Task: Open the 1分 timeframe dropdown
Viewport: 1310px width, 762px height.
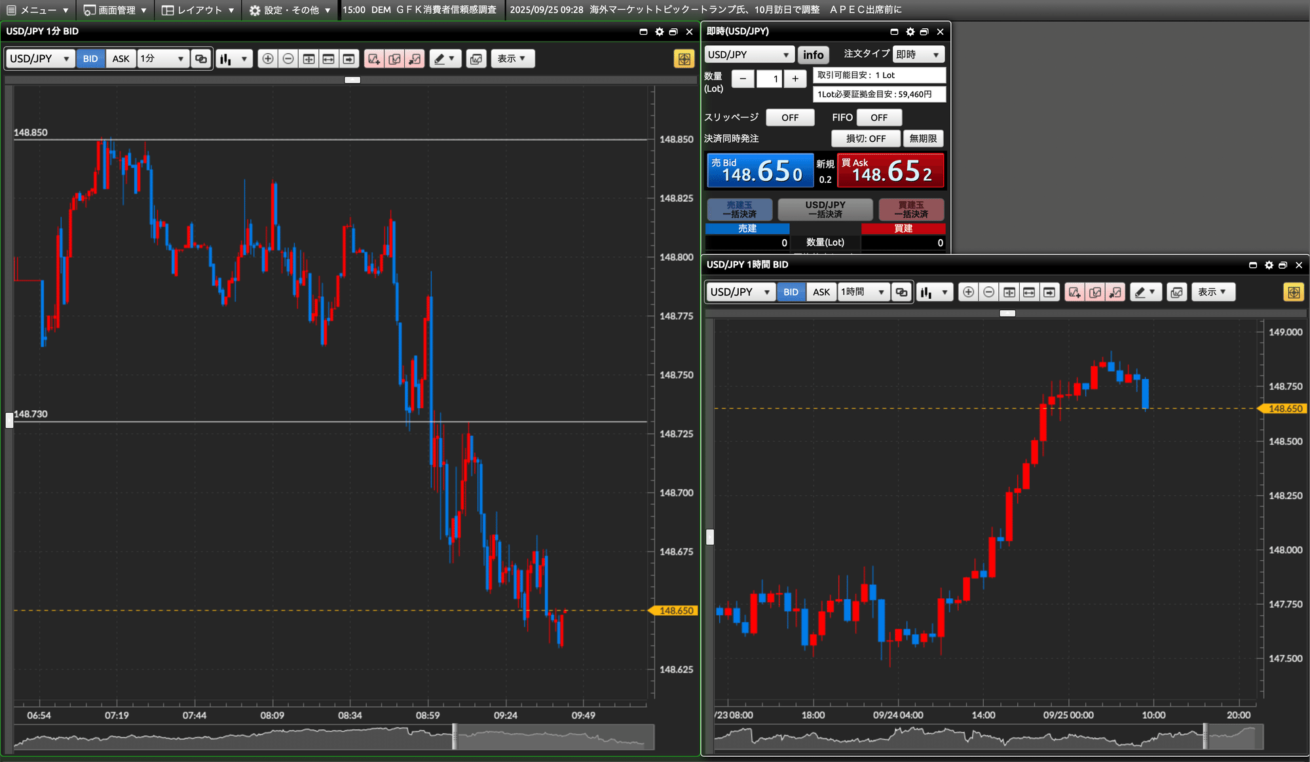Action: [163, 59]
